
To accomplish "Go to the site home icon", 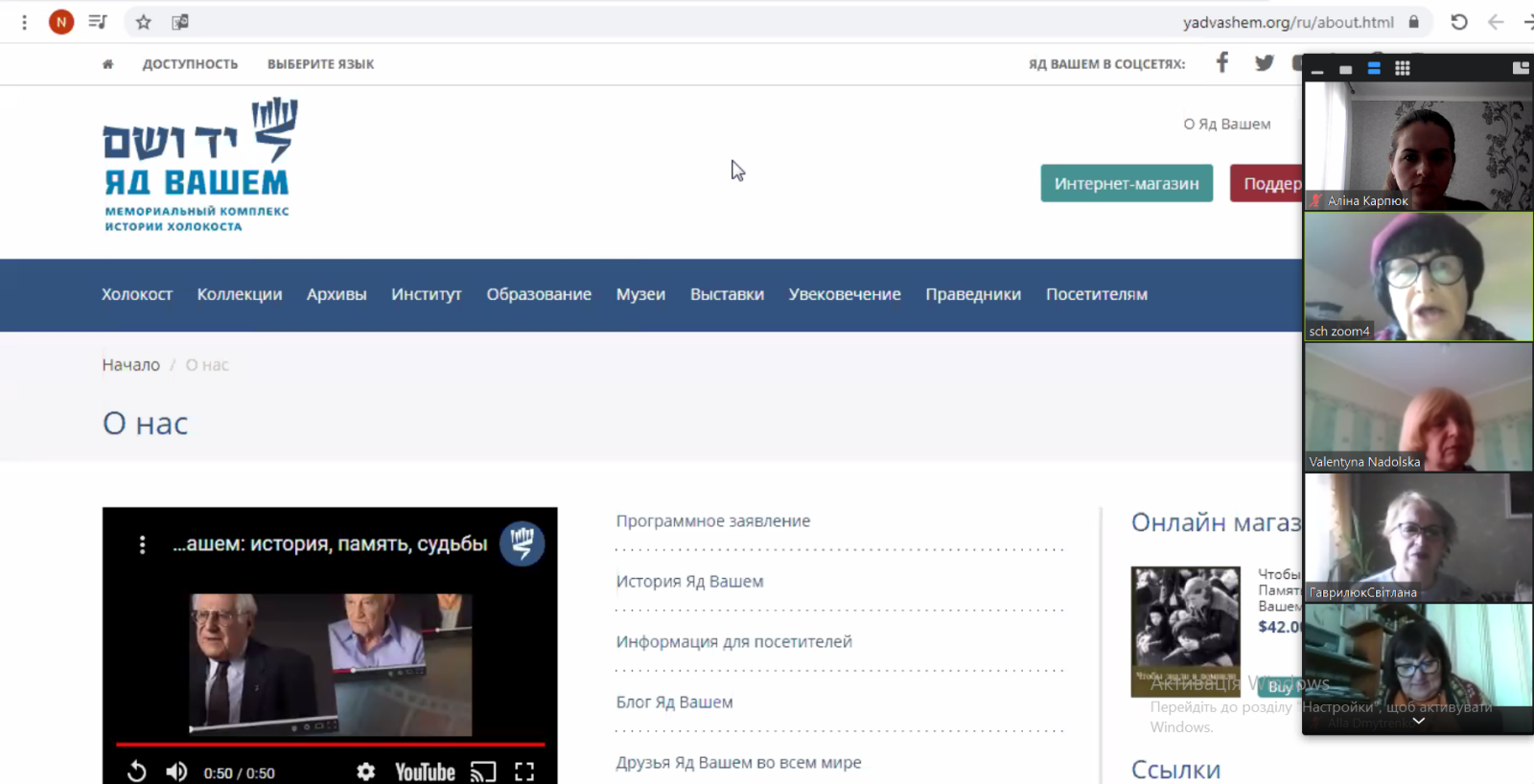I will 107,64.
